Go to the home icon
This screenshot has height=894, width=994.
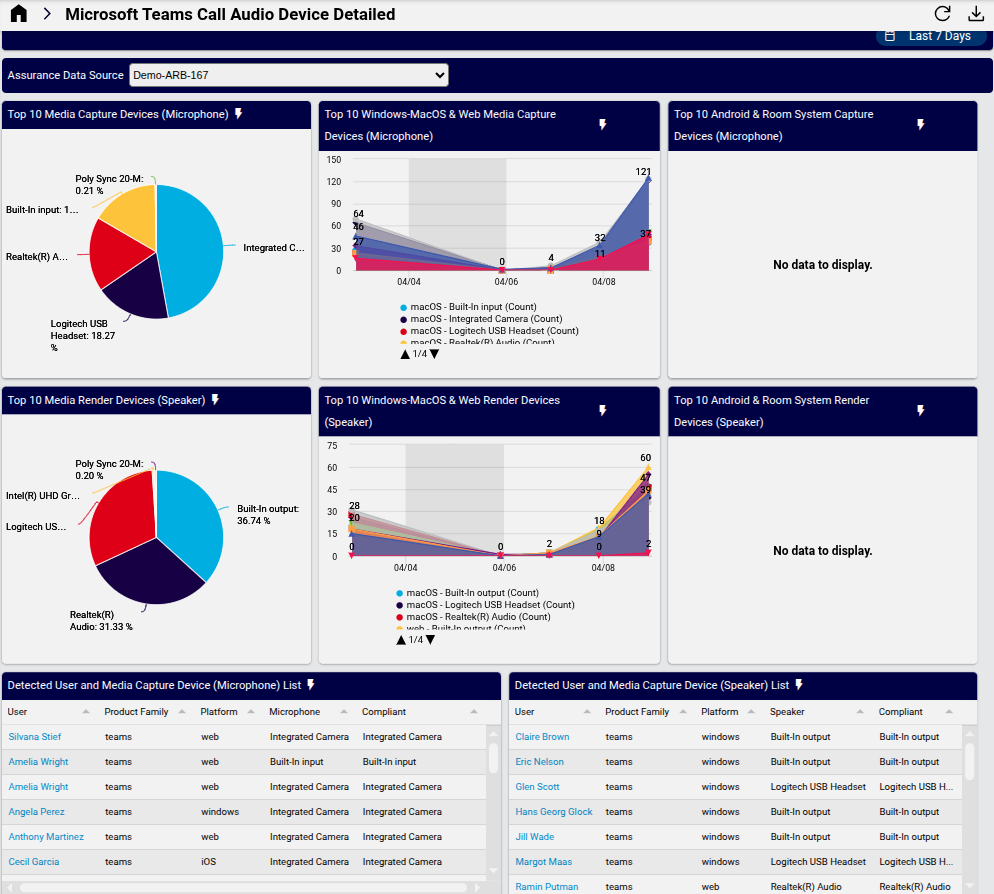19,14
